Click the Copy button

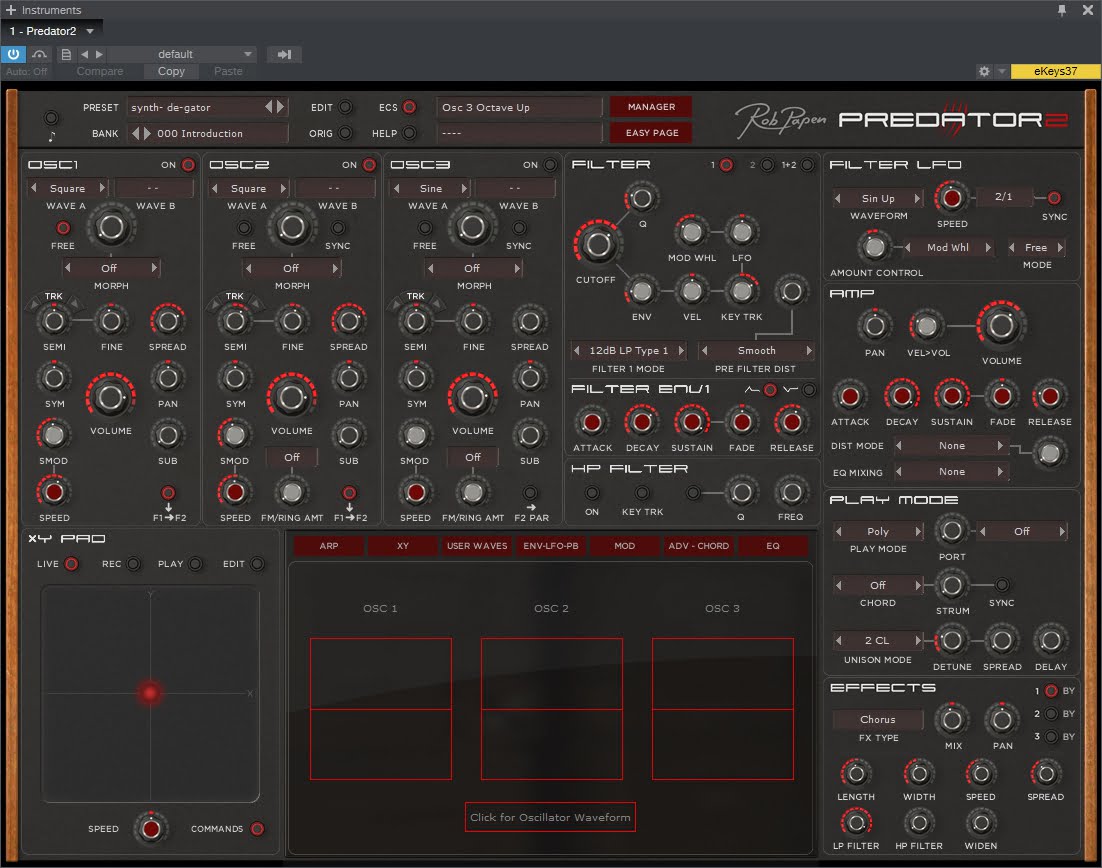171,71
